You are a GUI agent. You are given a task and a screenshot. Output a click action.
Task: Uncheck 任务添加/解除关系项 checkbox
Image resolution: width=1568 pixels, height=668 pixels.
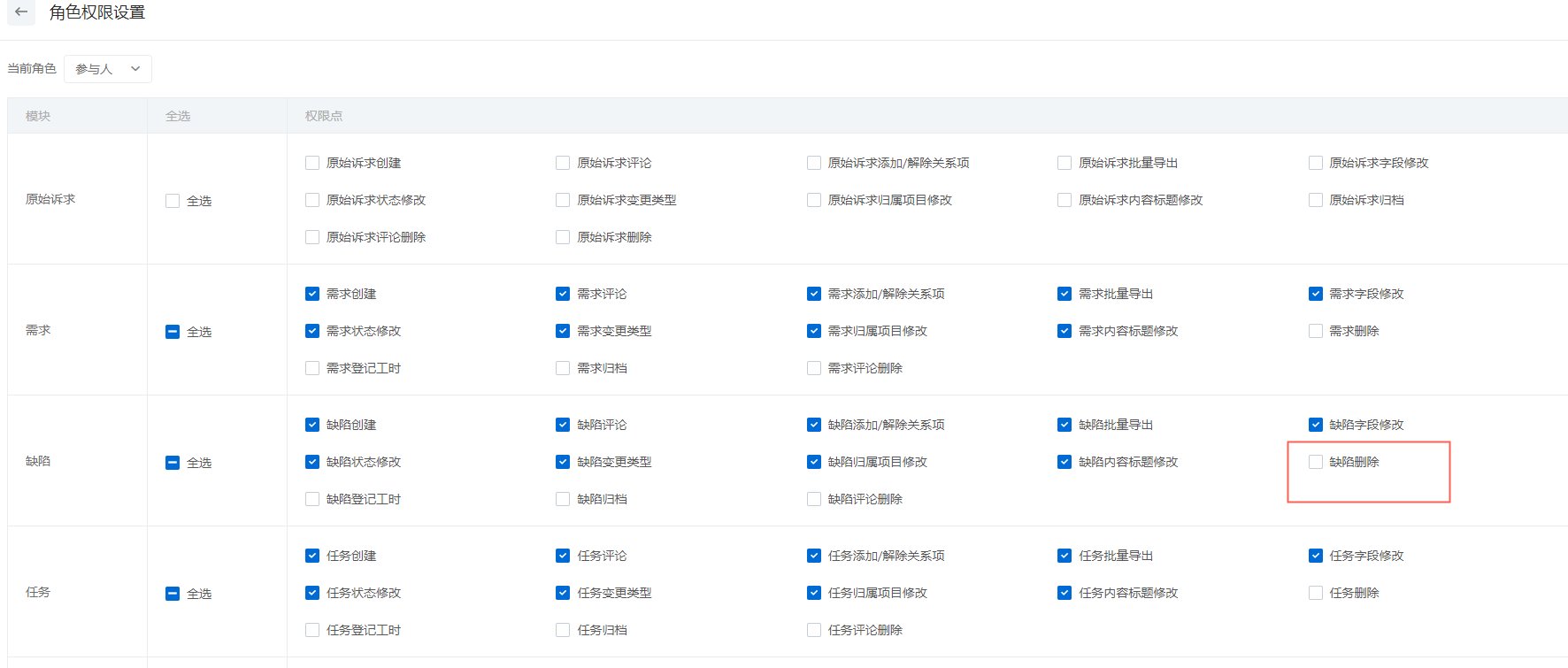[x=814, y=556]
